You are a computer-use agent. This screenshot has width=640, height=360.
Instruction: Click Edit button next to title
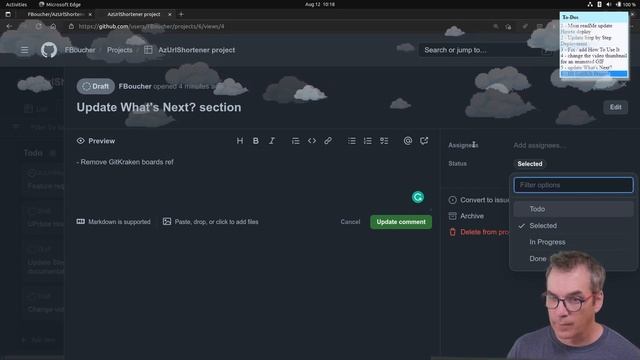coord(616,107)
